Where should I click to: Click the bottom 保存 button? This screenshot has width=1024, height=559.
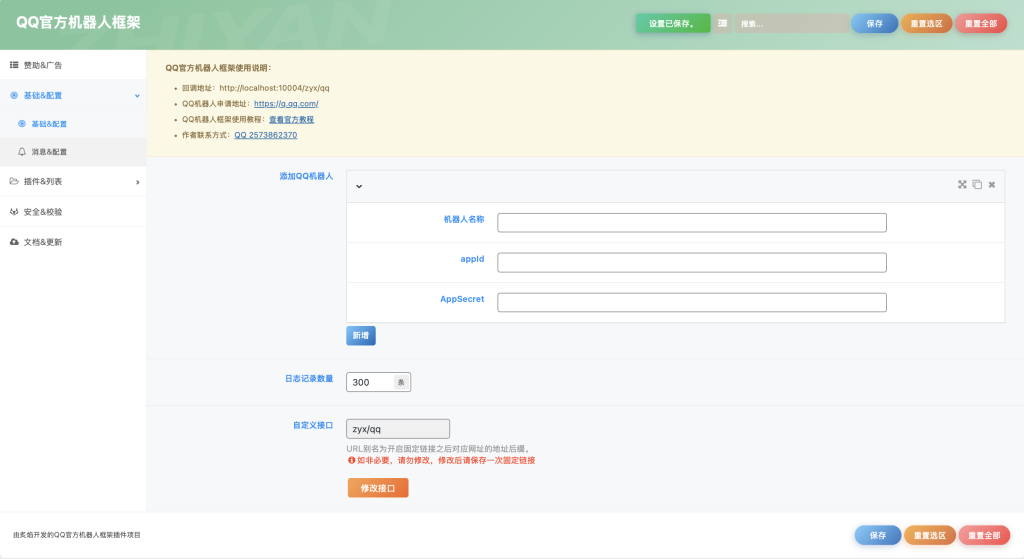pos(878,535)
